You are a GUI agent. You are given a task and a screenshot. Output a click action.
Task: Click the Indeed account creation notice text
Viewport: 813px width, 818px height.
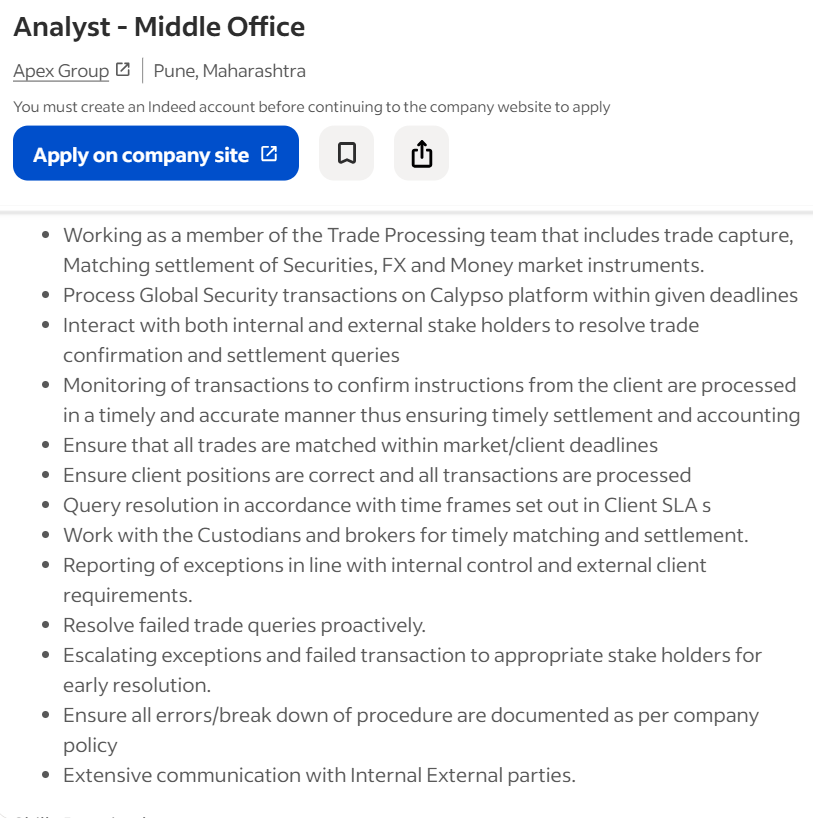311,107
